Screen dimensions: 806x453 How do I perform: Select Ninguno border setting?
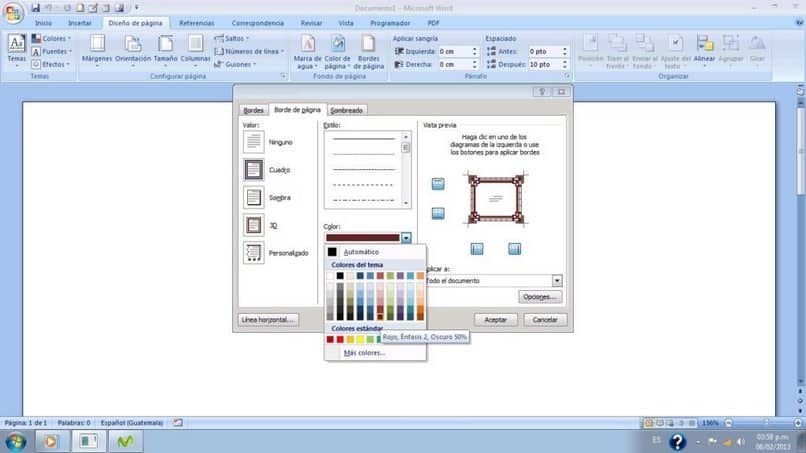click(x=253, y=142)
